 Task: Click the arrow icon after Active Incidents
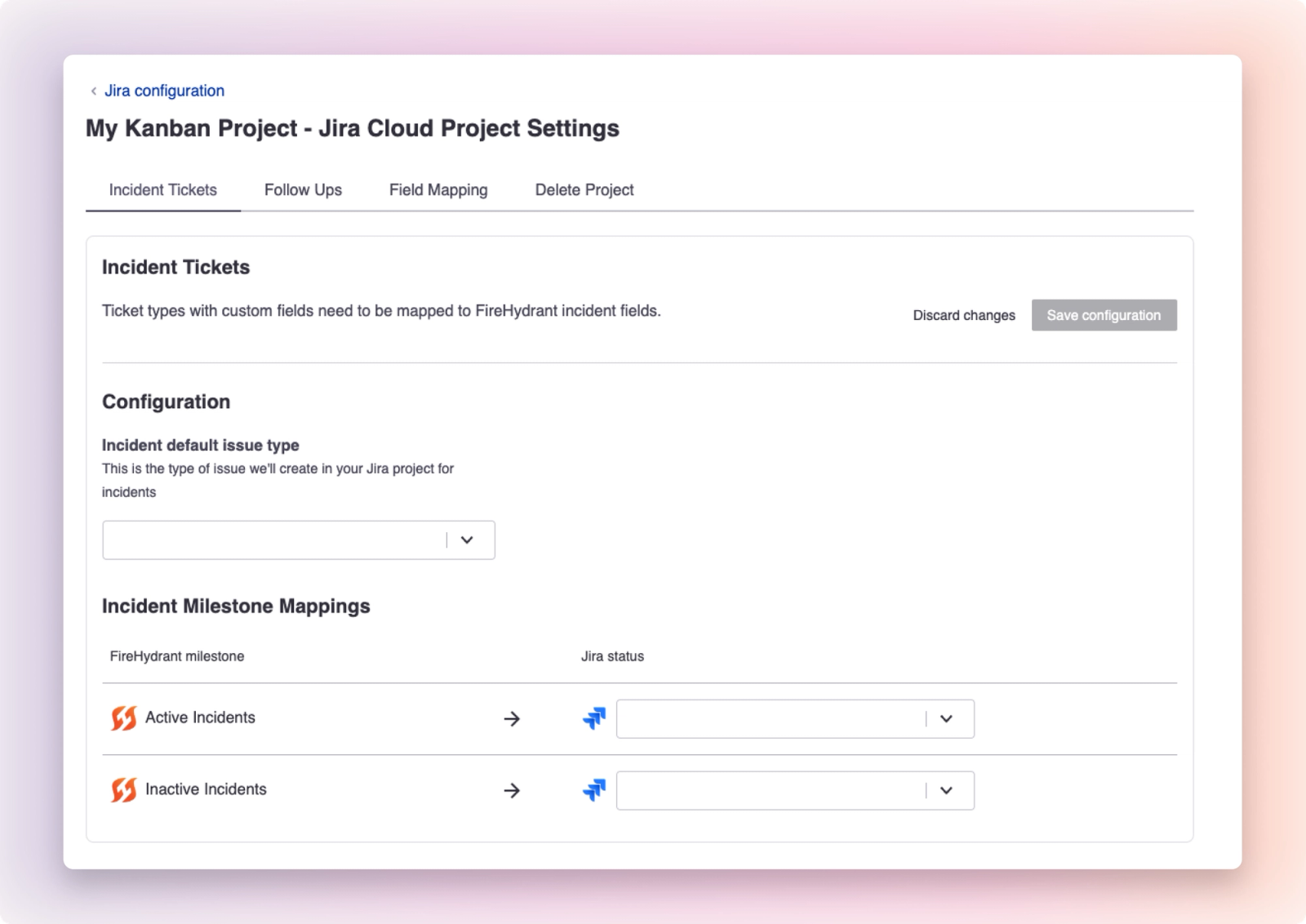[512, 719]
